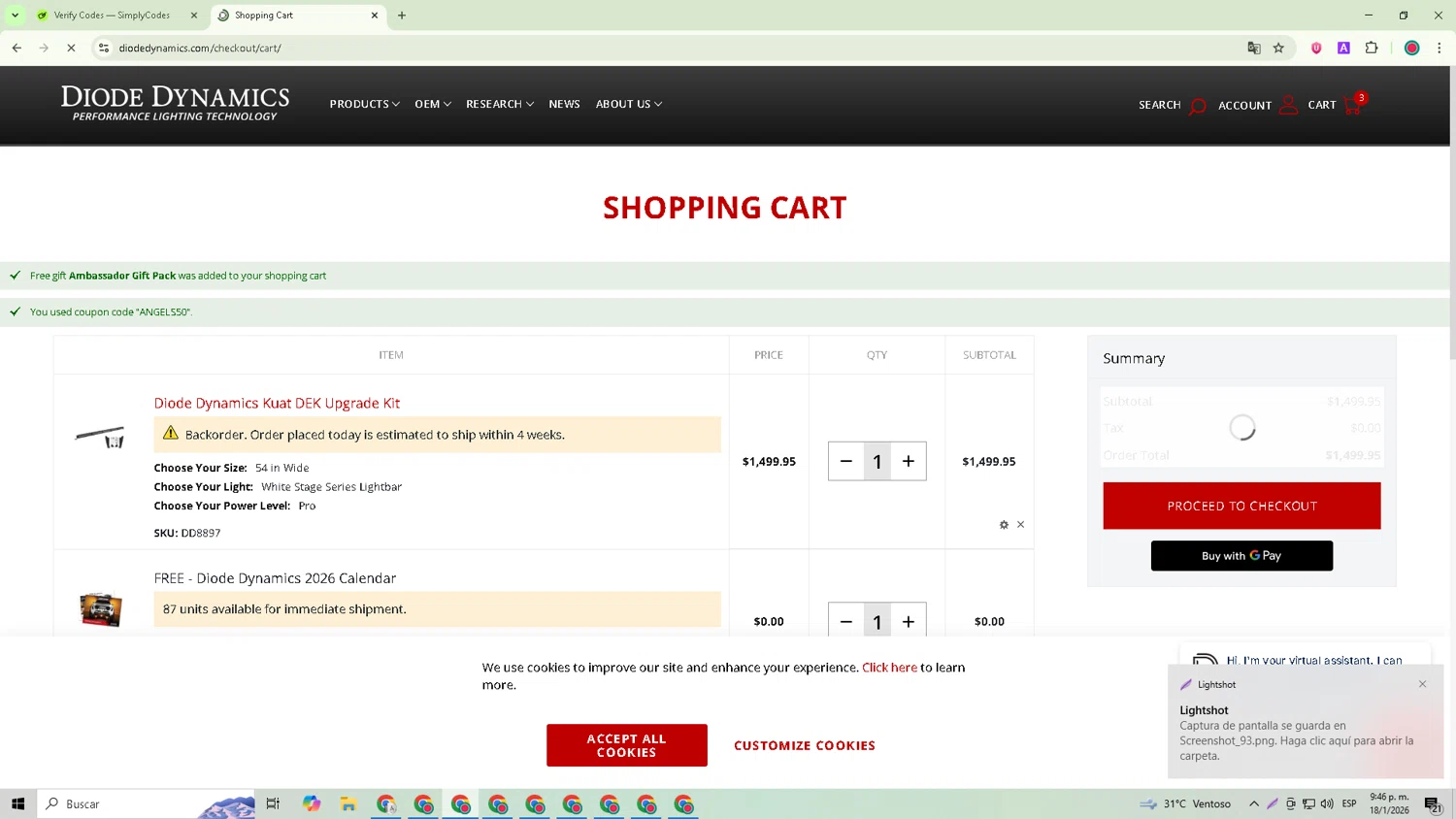Bookmark this page with the star icon

click(1278, 48)
